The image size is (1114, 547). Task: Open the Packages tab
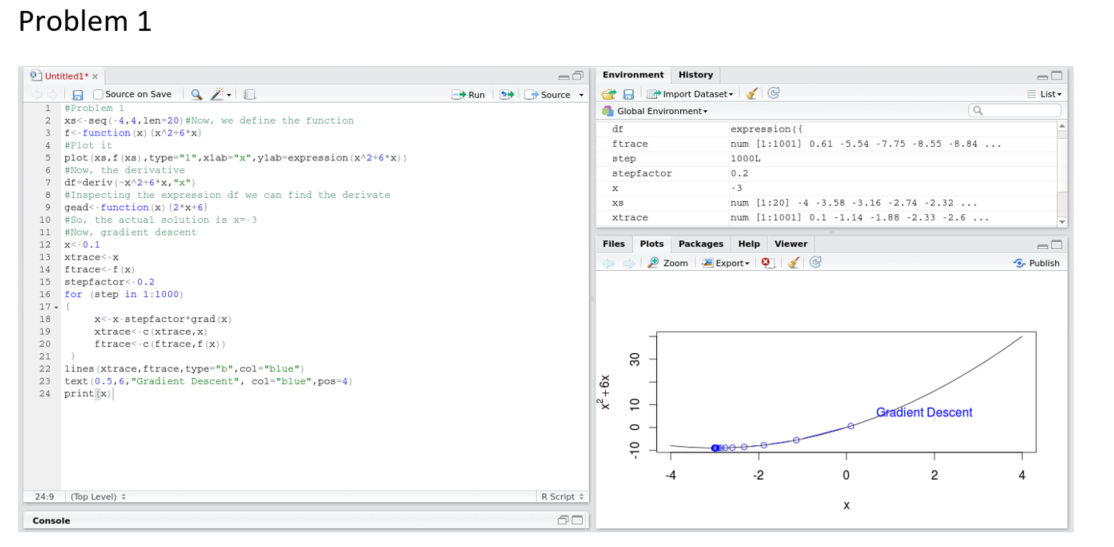click(701, 244)
